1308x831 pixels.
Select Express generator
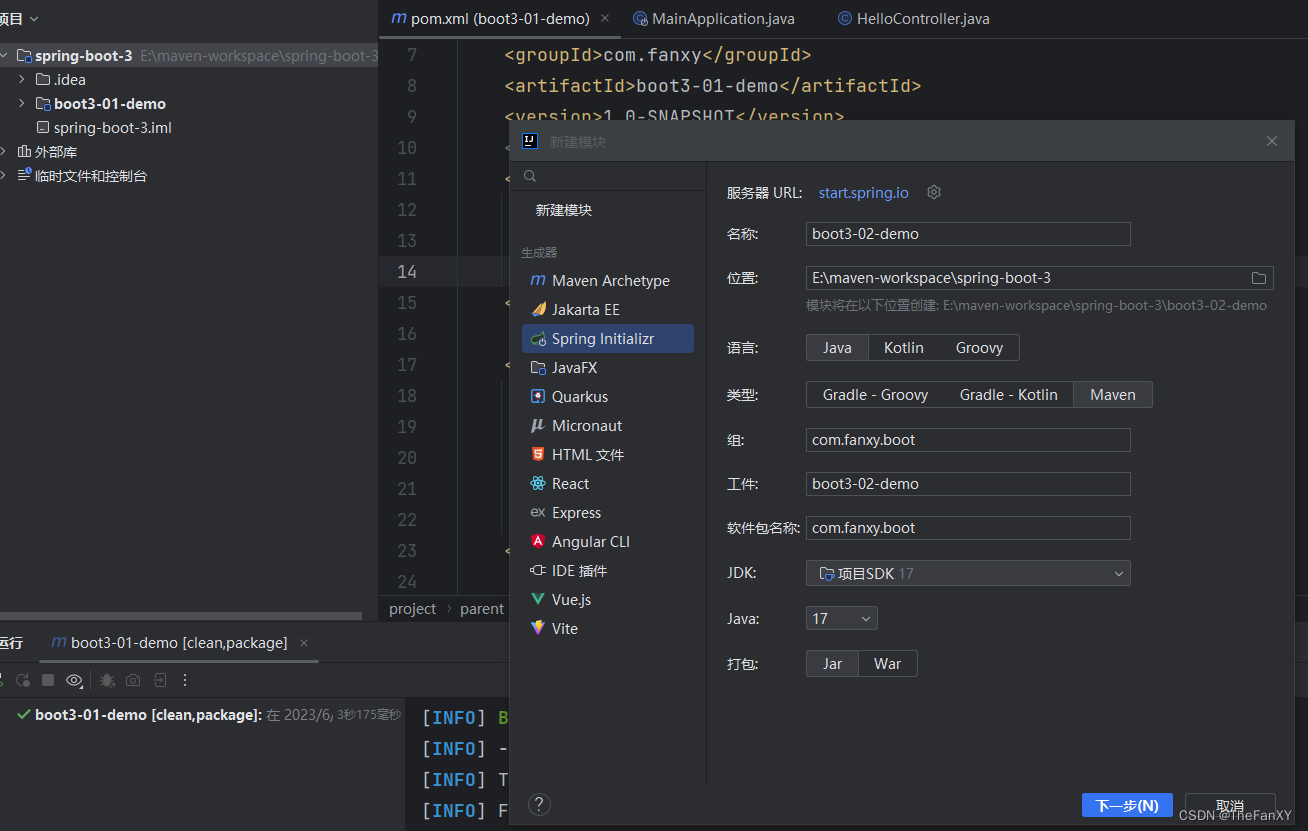pos(608,513)
